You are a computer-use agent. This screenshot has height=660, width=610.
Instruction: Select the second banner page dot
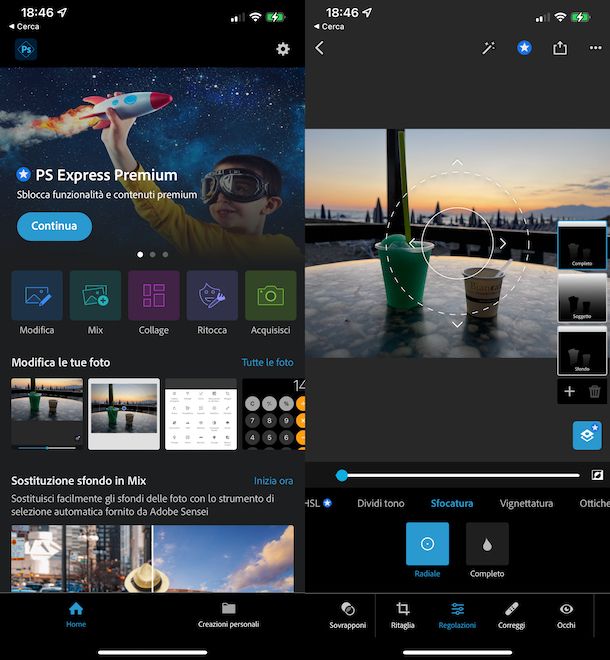pyautogui.click(x=153, y=254)
